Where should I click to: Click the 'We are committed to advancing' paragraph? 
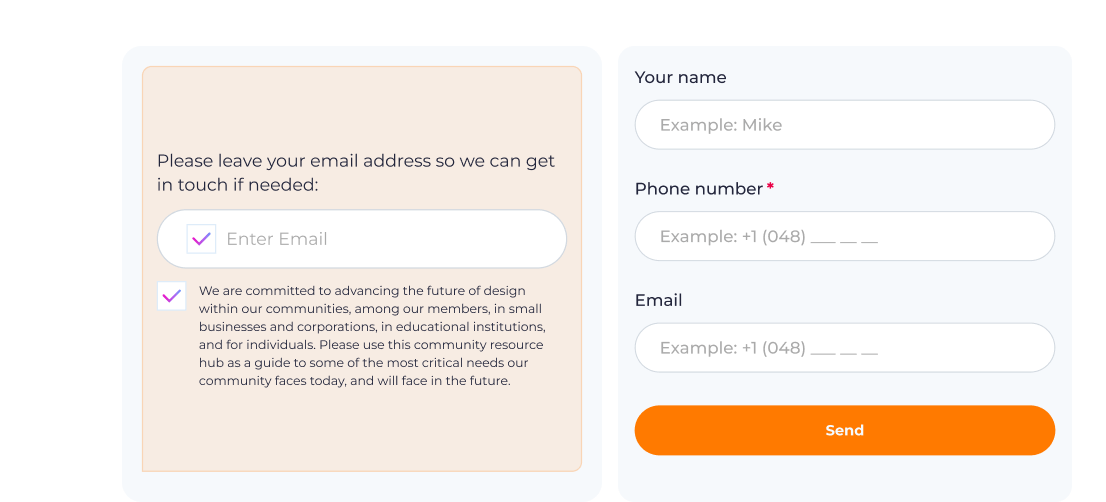[370, 335]
